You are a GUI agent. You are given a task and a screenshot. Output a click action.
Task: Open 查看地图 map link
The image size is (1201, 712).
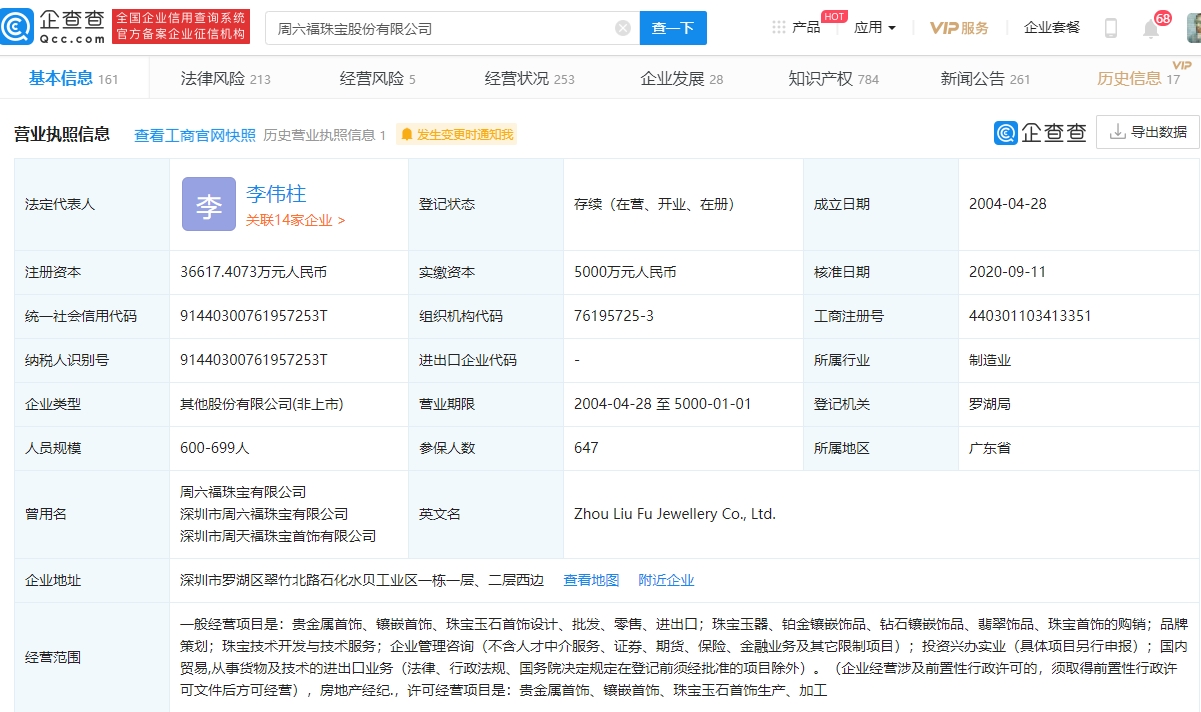click(591, 580)
